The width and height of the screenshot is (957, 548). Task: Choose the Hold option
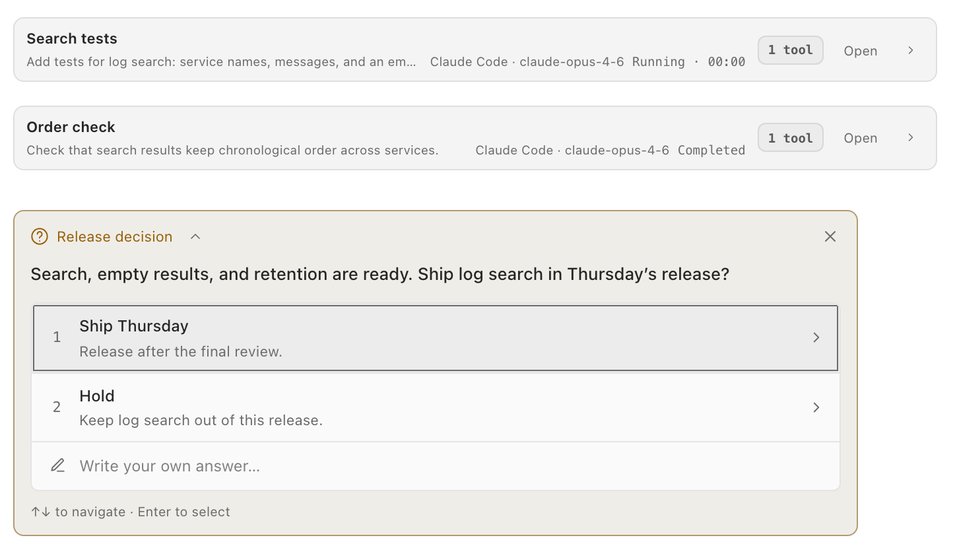435,407
